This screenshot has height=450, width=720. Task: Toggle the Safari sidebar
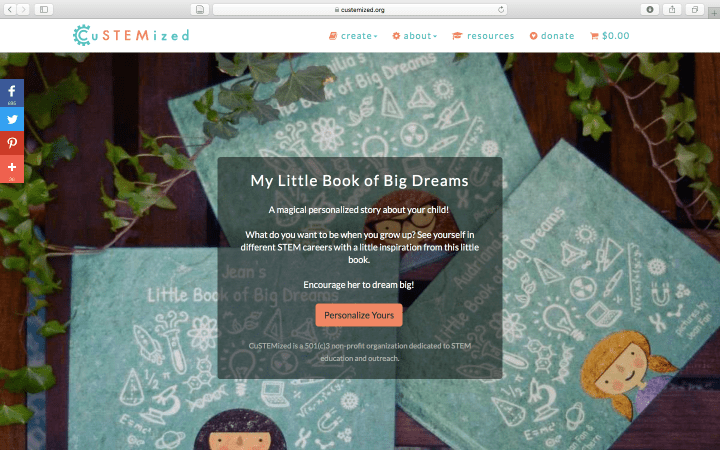[44, 9]
